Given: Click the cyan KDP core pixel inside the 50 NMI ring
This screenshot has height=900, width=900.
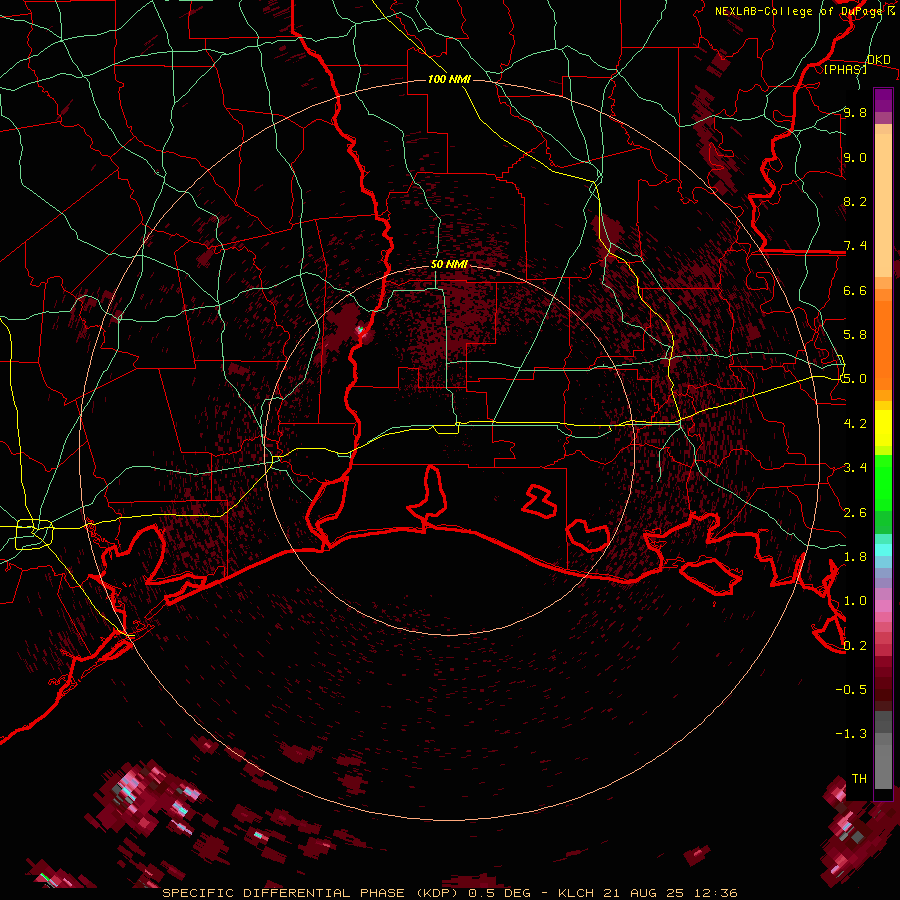Looking at the screenshot, I should coord(360,330).
